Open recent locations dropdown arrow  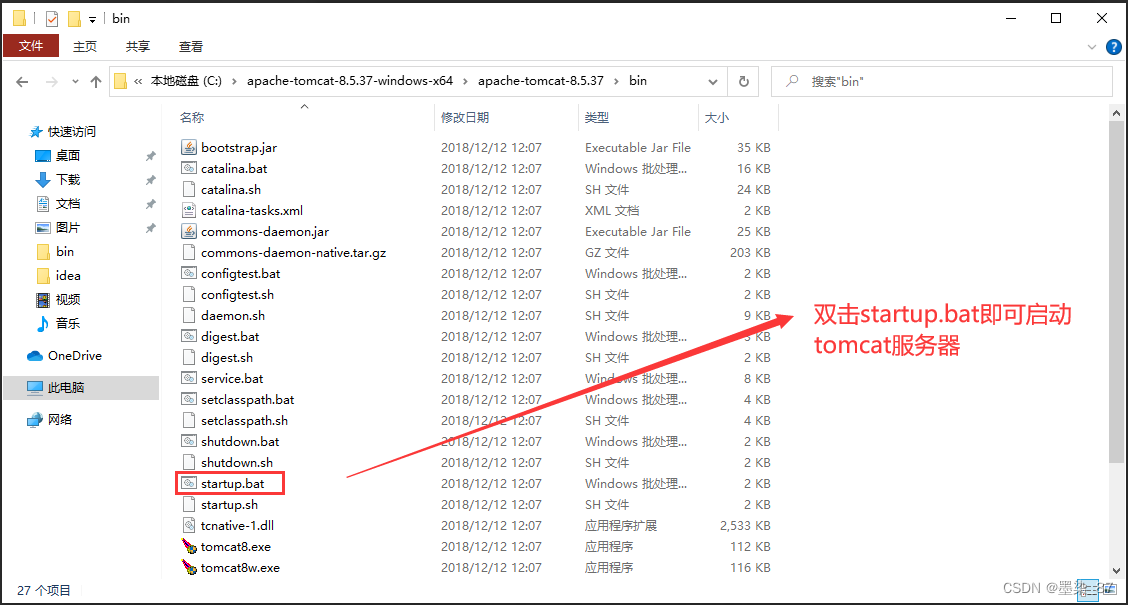[75, 82]
